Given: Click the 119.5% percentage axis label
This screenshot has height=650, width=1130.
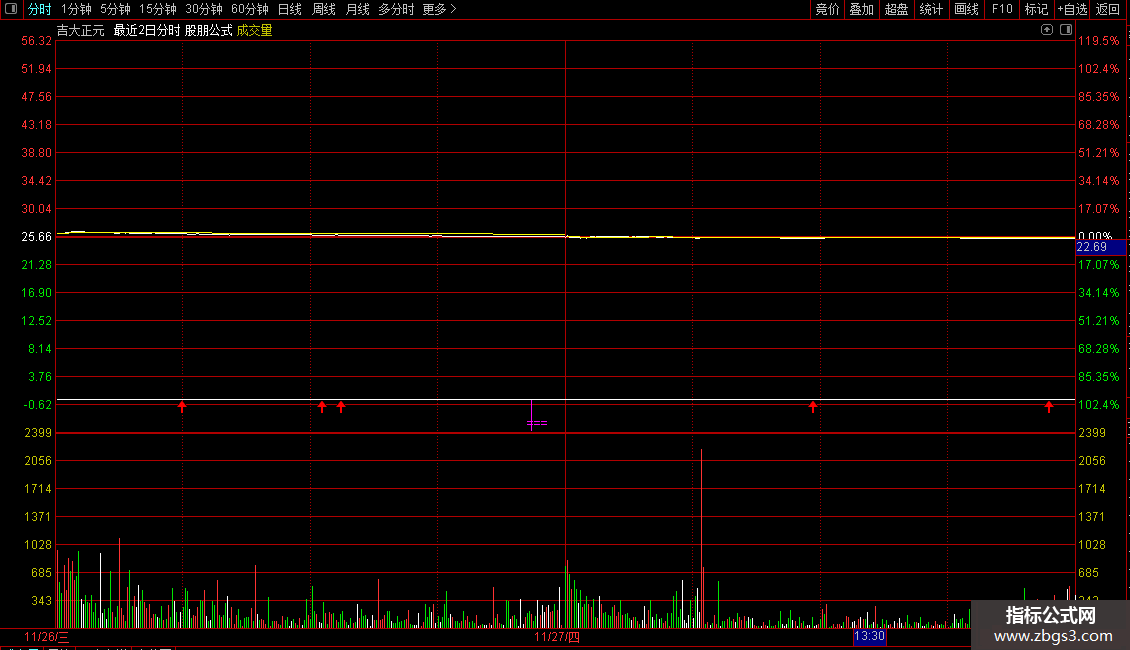Looking at the screenshot, I should (x=1099, y=41).
